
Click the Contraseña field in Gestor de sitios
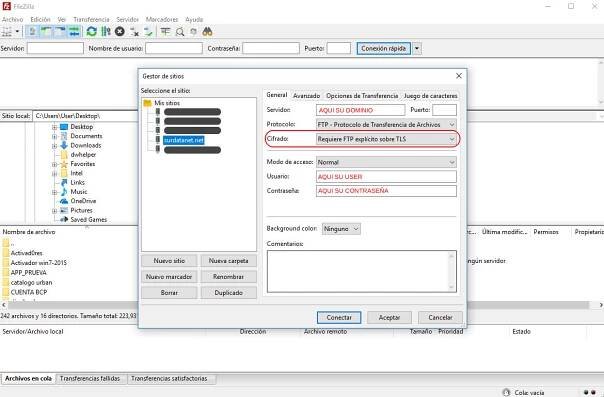386,191
